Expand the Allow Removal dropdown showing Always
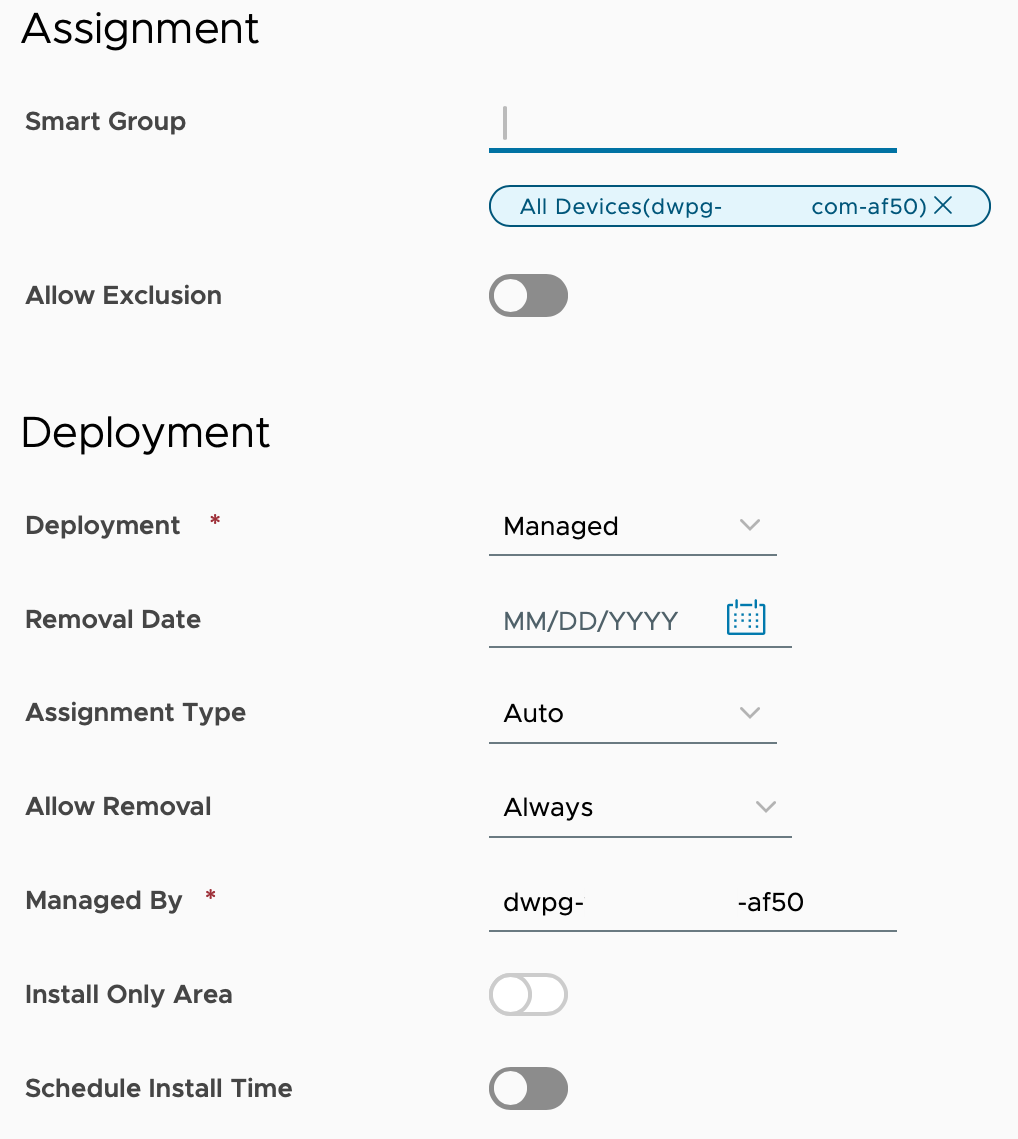The width and height of the screenshot is (1018, 1139). point(639,807)
